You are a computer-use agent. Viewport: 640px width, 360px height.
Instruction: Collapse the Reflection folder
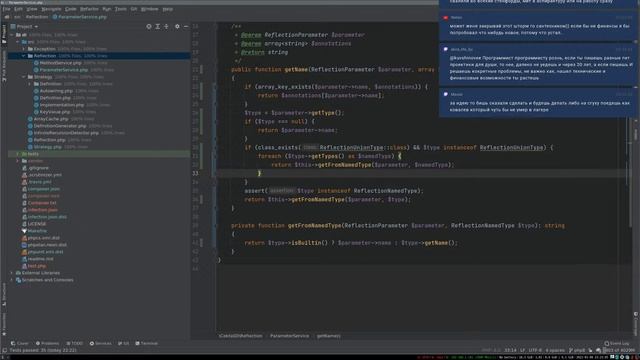[24, 56]
